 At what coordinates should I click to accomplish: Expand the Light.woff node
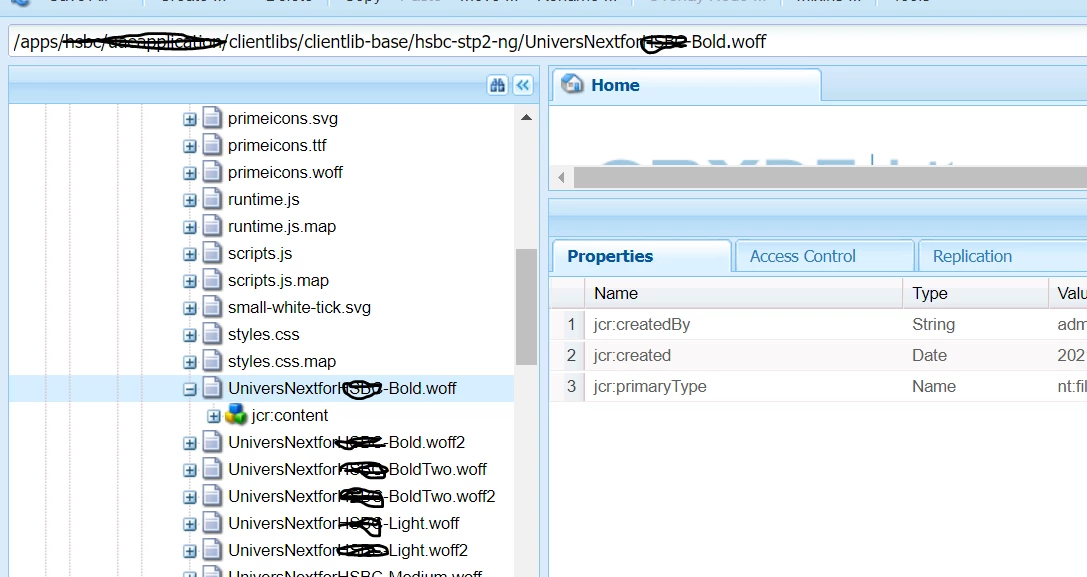189,524
